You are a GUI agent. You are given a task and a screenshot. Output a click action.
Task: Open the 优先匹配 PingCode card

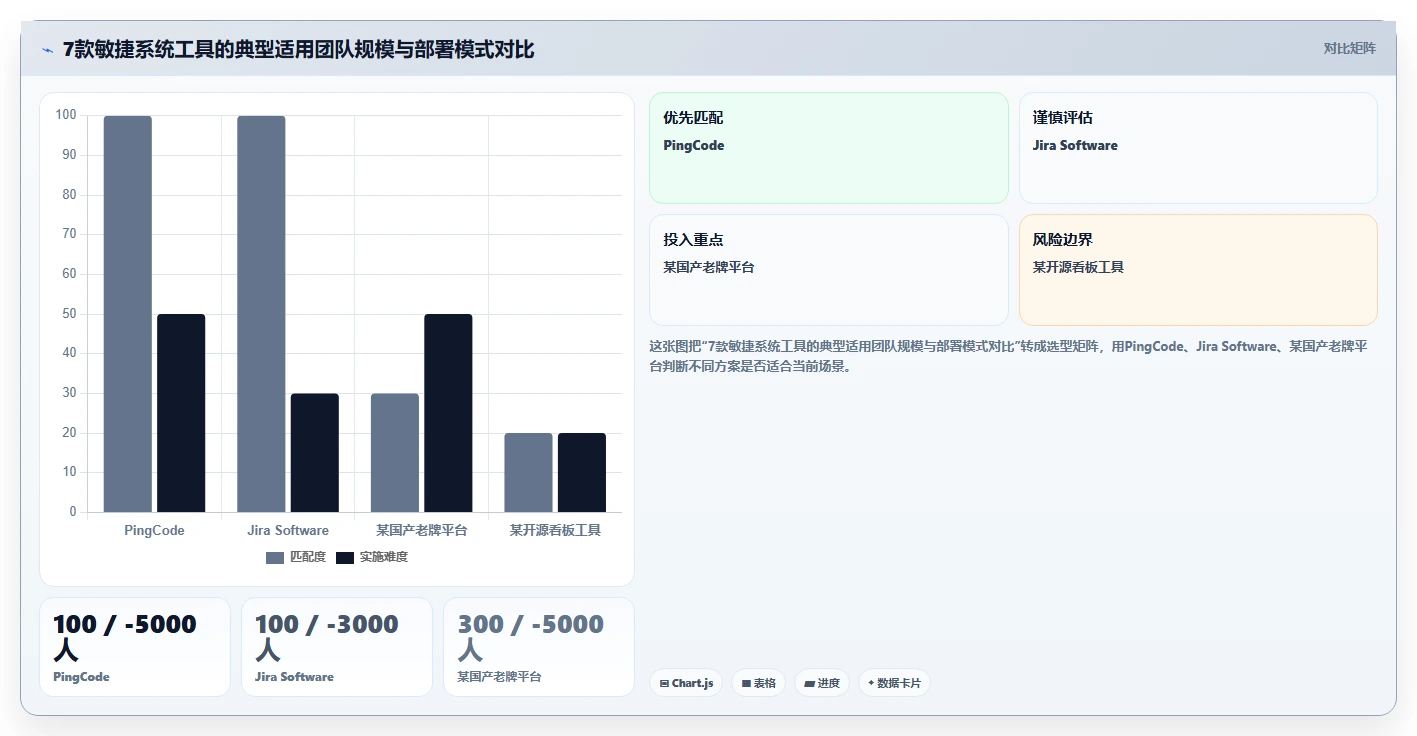click(x=829, y=148)
